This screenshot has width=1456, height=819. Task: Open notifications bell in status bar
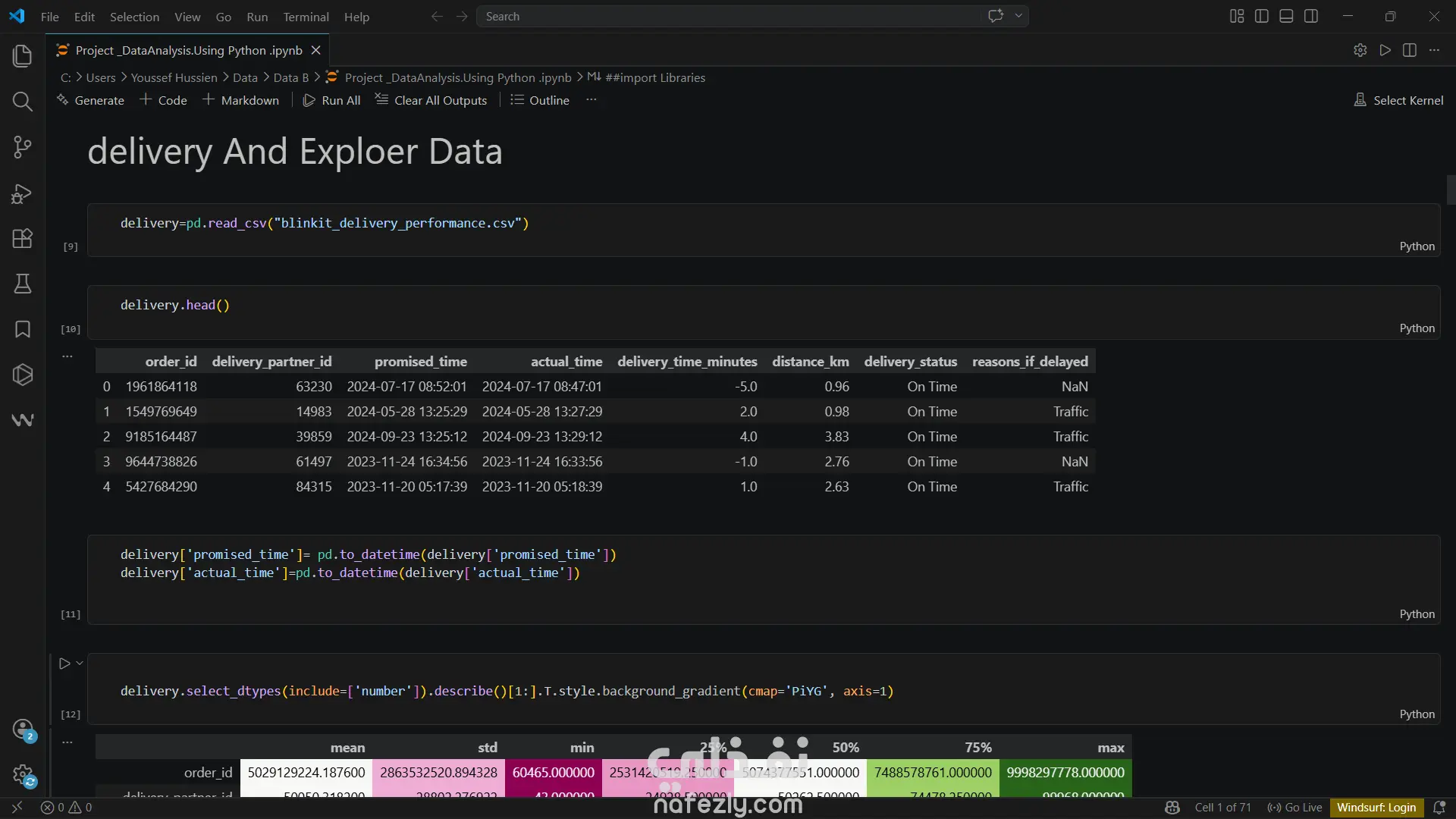point(1439,808)
